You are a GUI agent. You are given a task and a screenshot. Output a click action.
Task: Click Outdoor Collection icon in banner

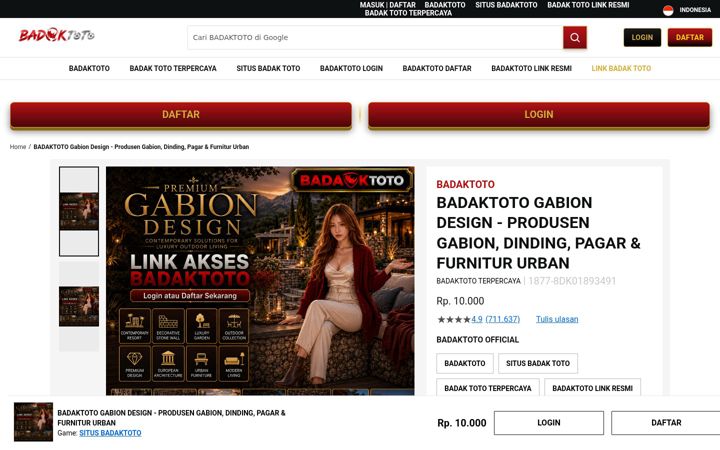tap(234, 326)
